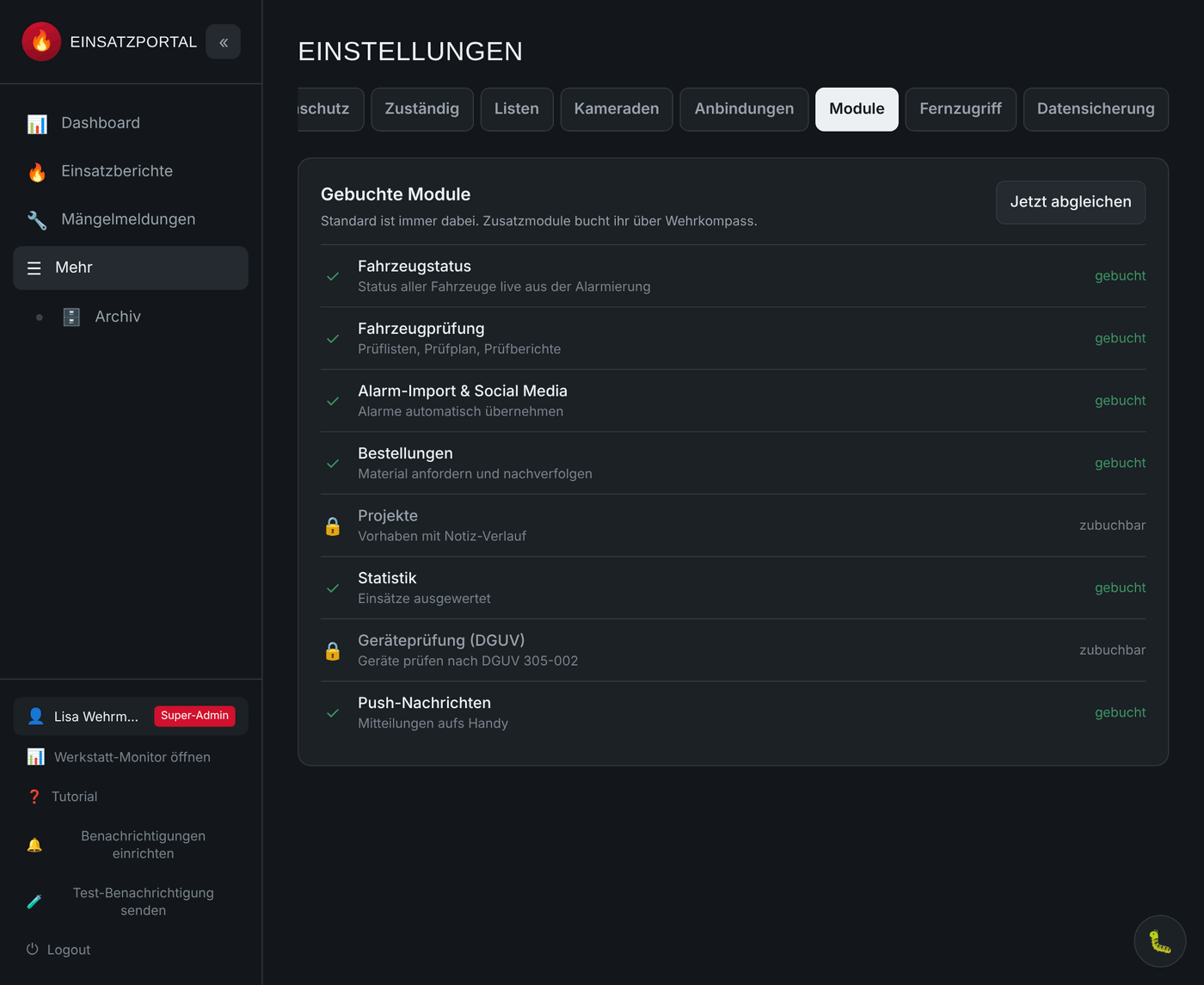The width and height of the screenshot is (1204, 985).
Task: Click the bell icon for Benachrichtigungen einrichten
Action: (x=34, y=846)
